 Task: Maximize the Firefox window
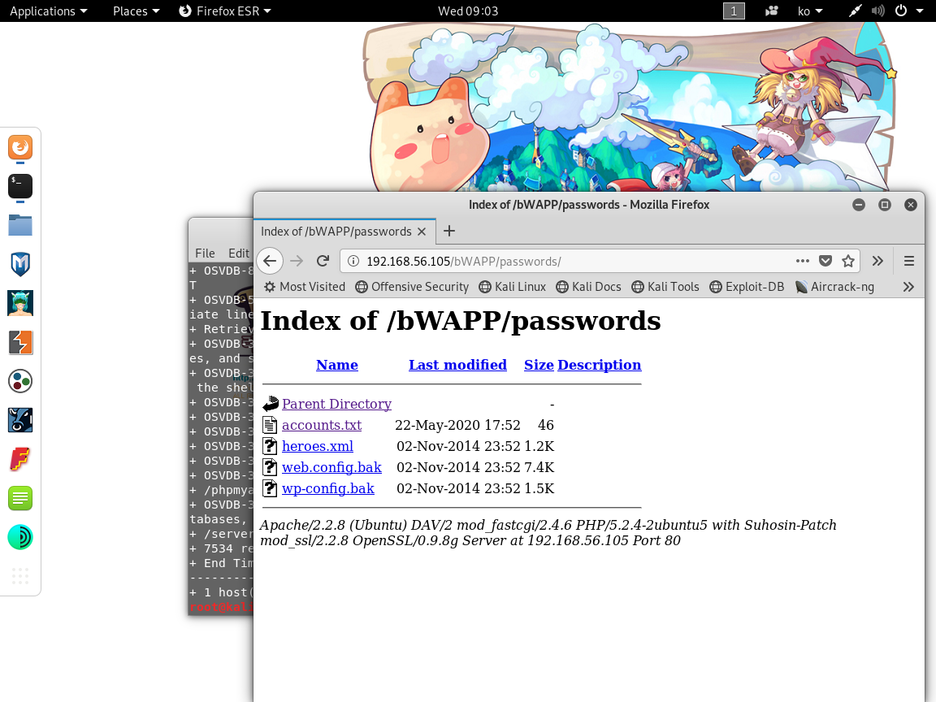point(885,205)
